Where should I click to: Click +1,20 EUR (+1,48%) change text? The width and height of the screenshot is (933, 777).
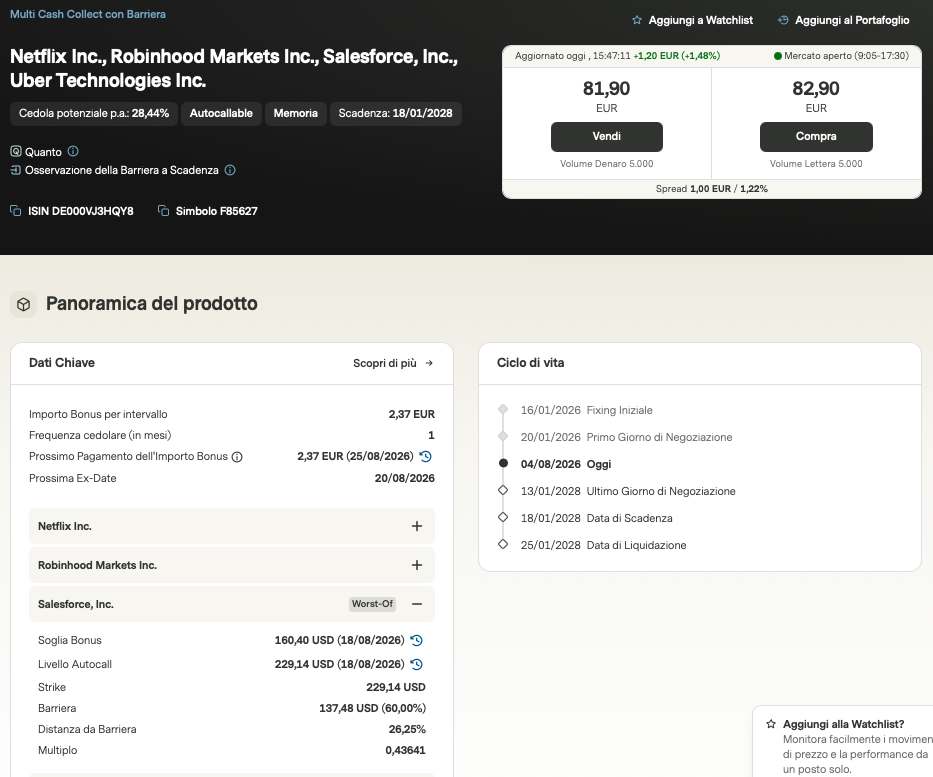tap(677, 56)
